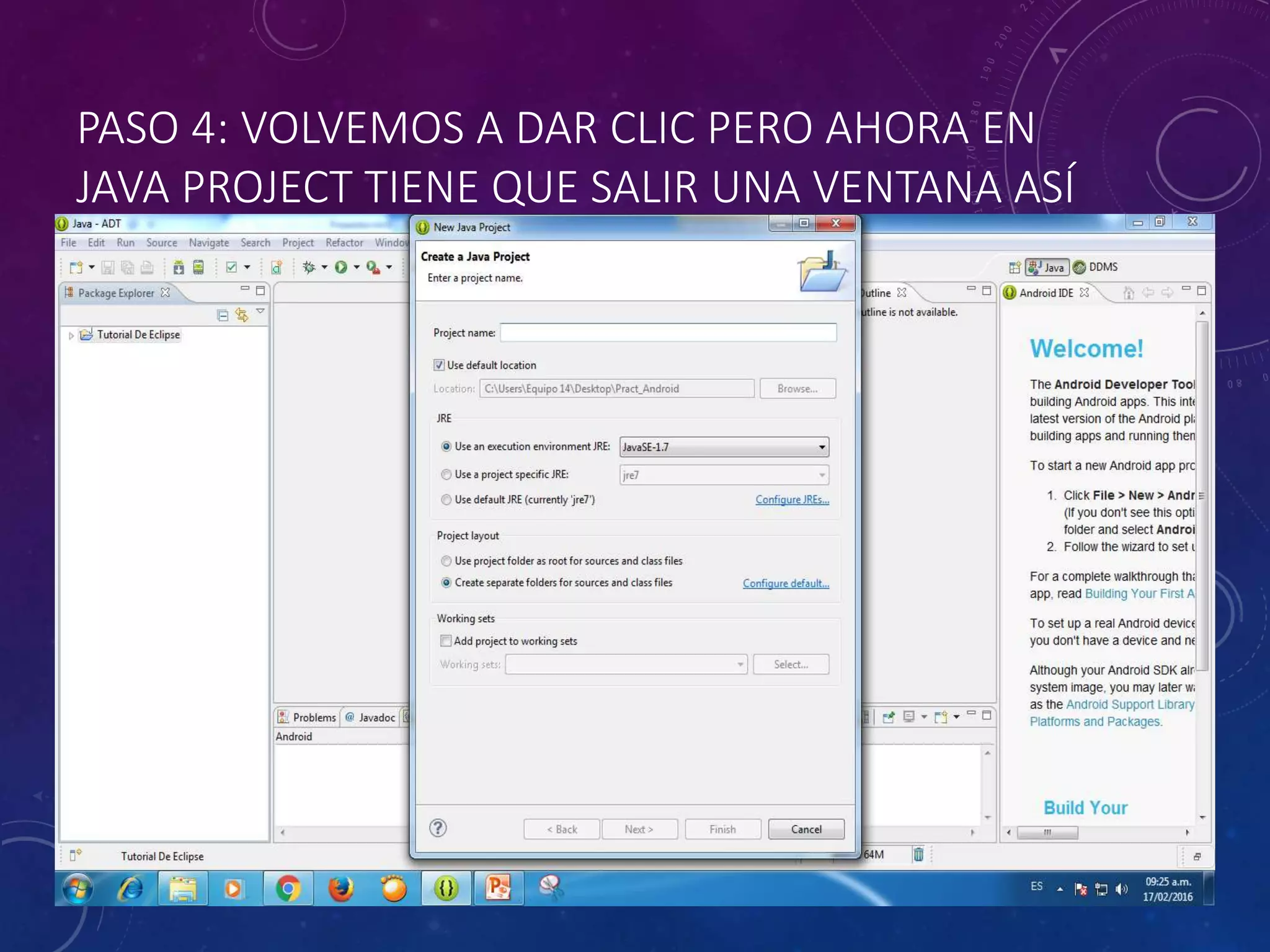The height and width of the screenshot is (952, 1270).
Task: Click the Building Your First A link
Action: point(1140,594)
